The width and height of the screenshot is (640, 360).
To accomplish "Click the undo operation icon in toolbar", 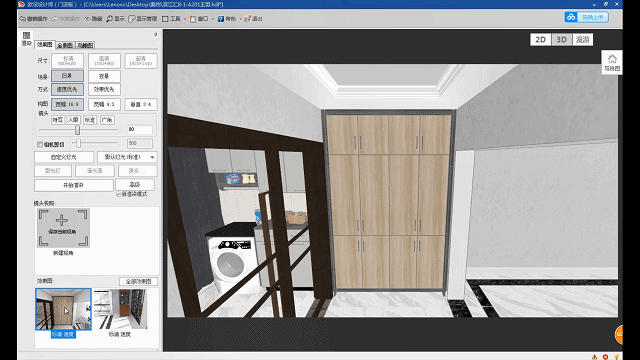I will (x=22, y=19).
